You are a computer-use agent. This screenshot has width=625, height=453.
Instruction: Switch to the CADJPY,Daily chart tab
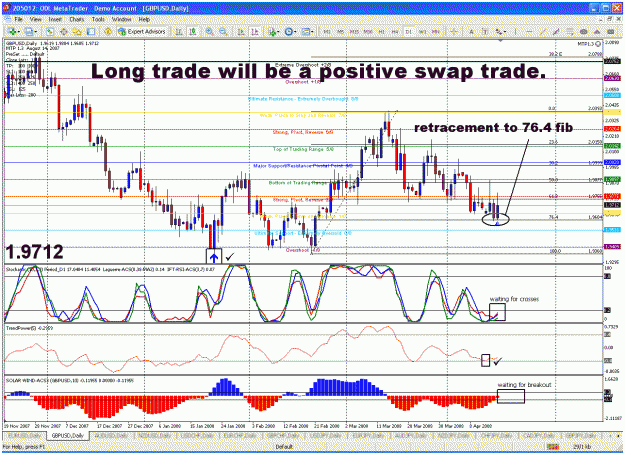538,436
